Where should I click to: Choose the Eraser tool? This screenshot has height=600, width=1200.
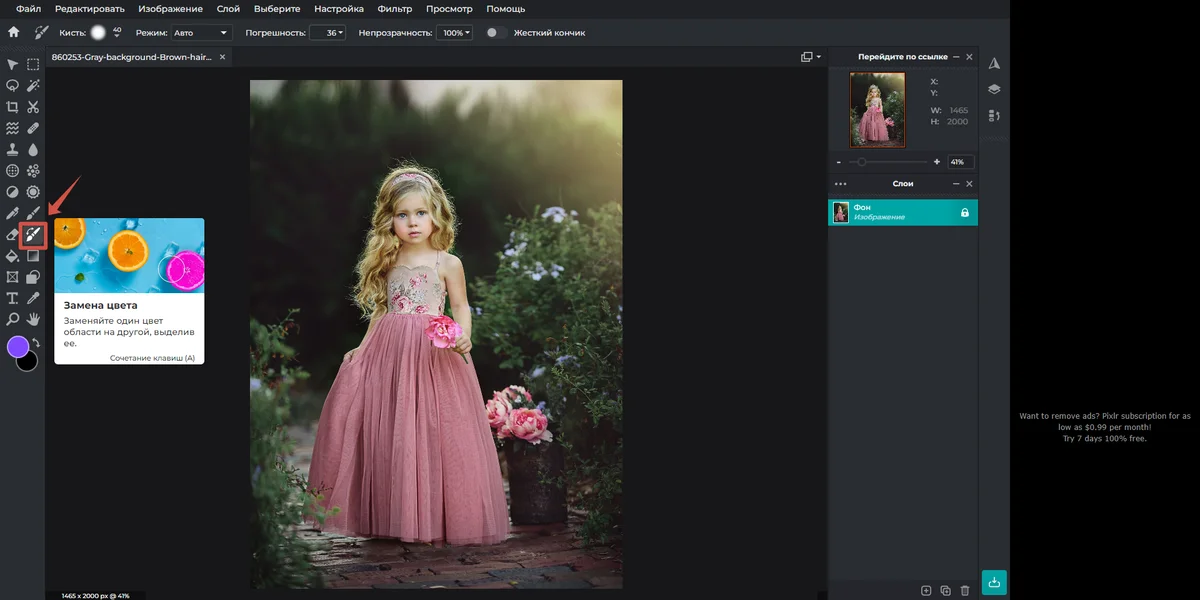tap(12, 235)
